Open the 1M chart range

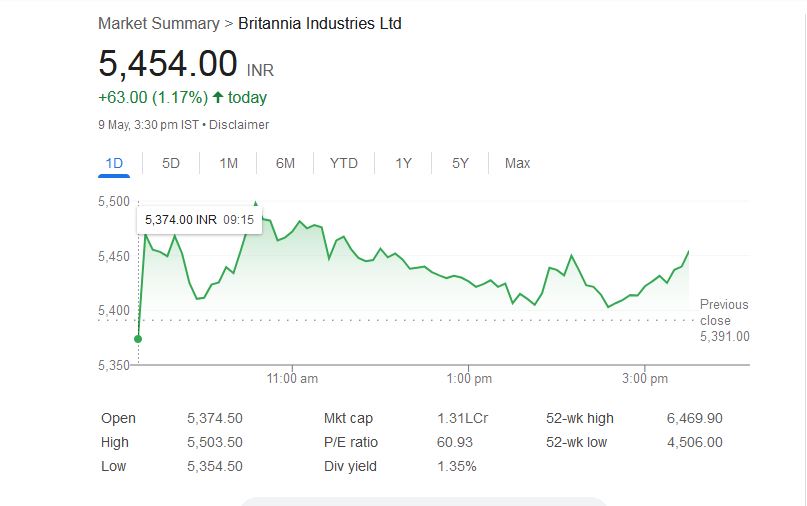228,163
